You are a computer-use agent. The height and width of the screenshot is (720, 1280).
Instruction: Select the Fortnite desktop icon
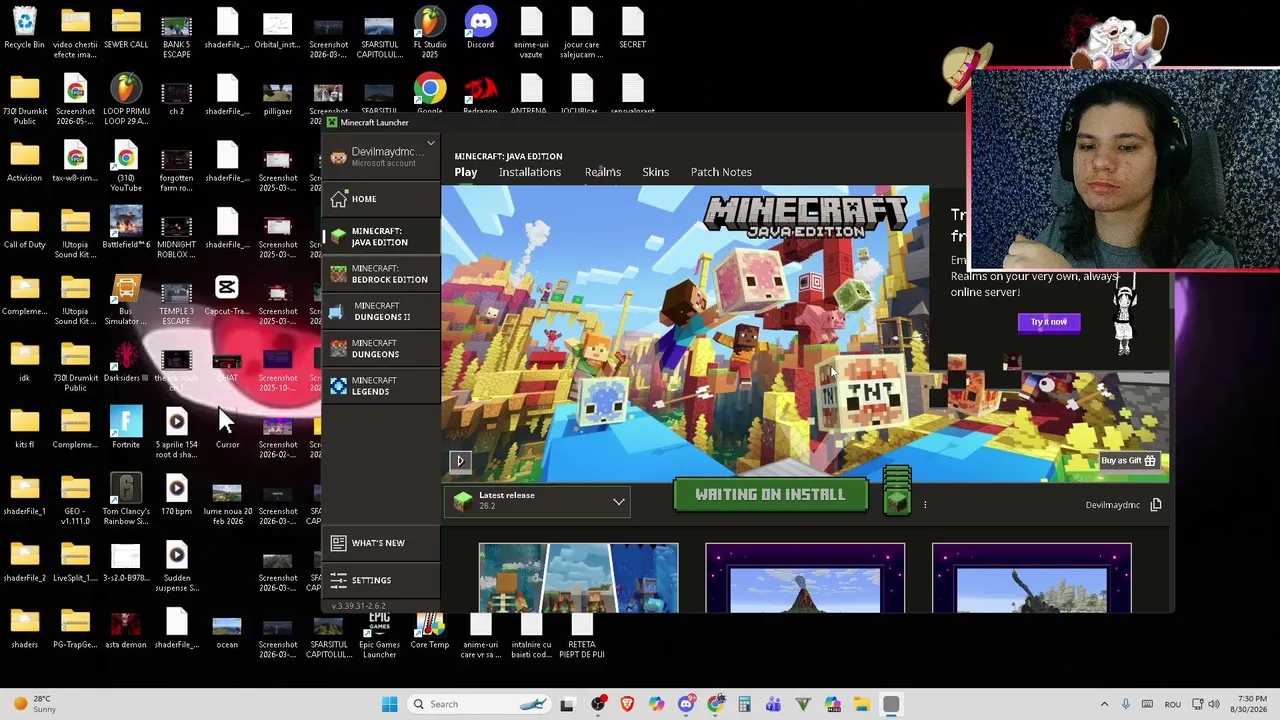(126, 428)
